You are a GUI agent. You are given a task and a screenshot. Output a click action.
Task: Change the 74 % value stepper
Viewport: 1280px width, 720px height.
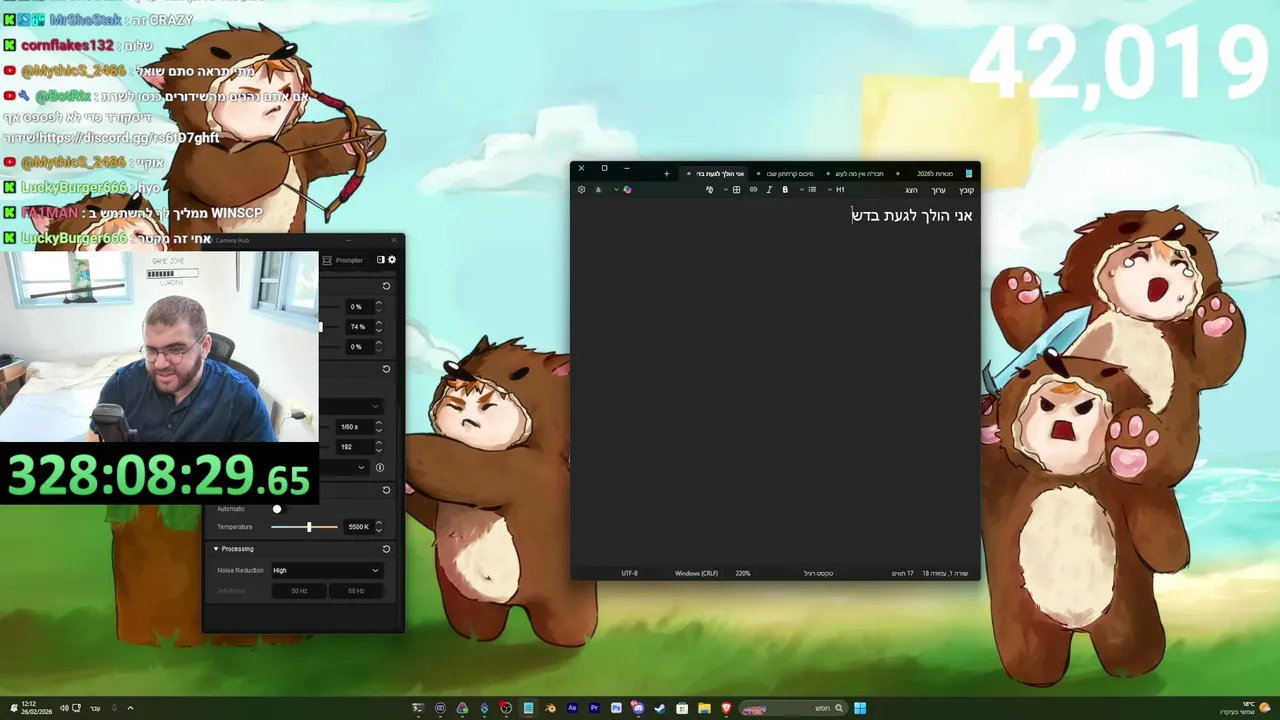[378, 327]
